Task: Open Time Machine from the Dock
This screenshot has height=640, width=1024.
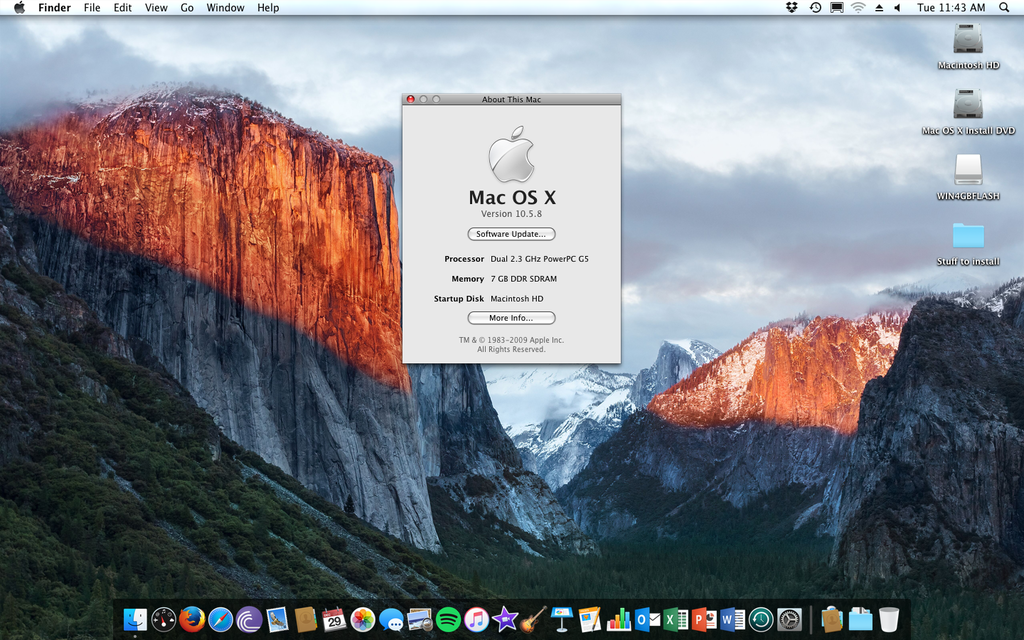Action: [761, 618]
